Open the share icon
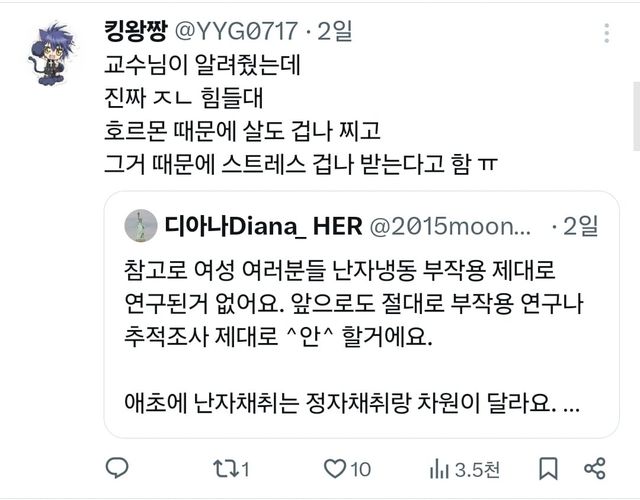Viewport: 640px width, 500px height. tap(595, 469)
